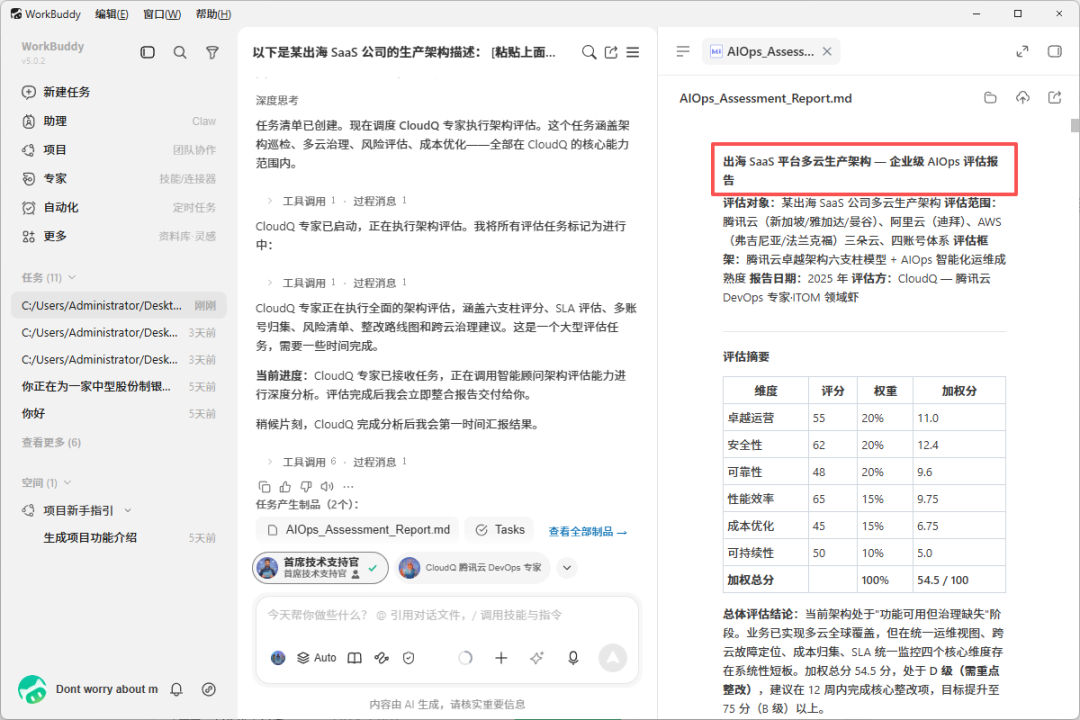Open knowledge base book icon in input bar
This screenshot has width=1080, height=720.
(354, 658)
